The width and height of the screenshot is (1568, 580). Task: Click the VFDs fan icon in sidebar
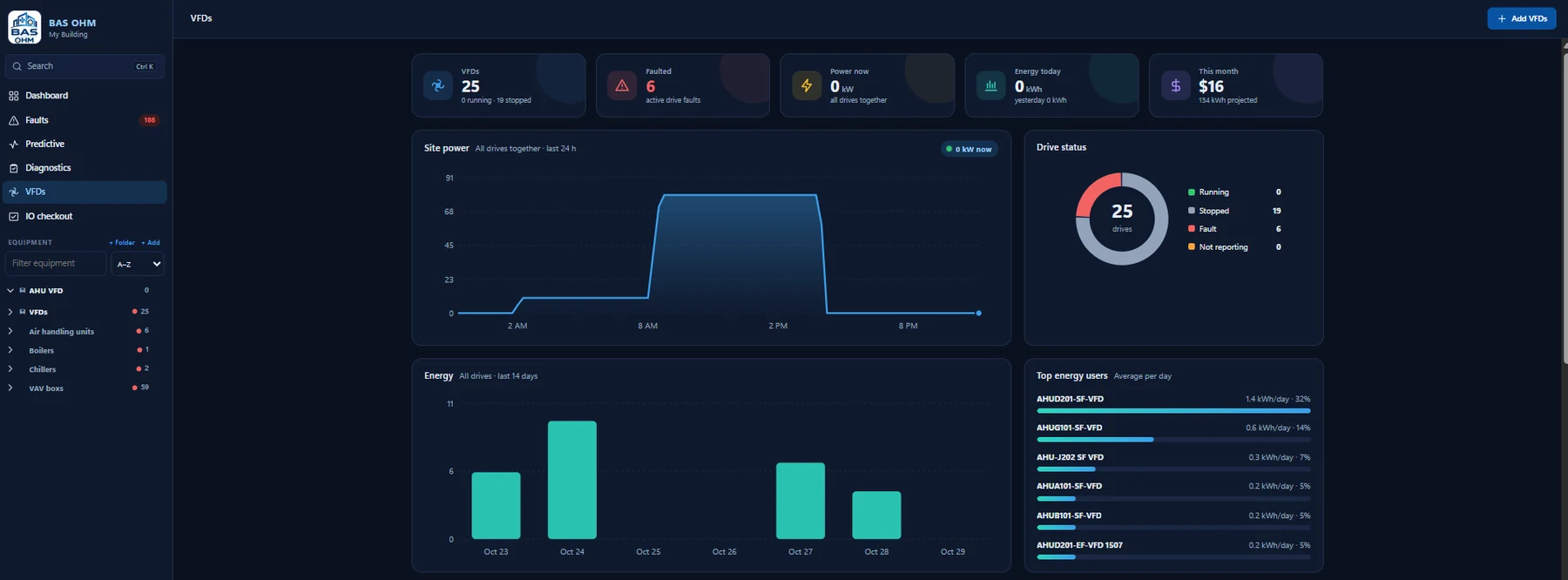click(14, 192)
